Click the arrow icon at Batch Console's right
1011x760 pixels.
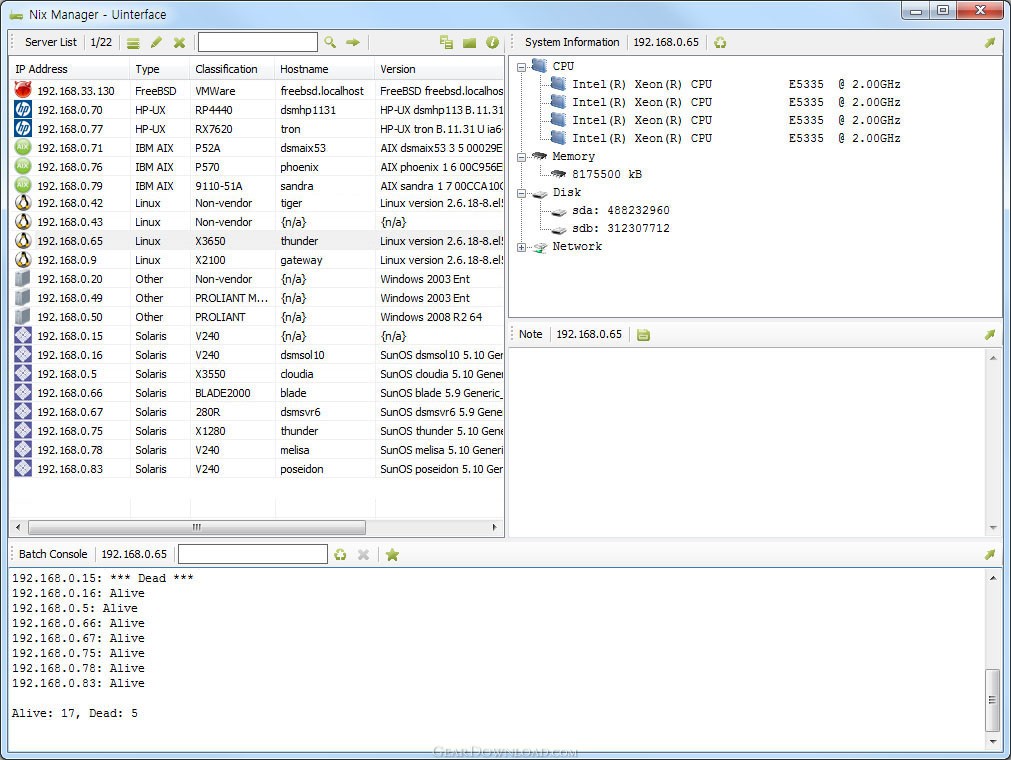(990, 554)
